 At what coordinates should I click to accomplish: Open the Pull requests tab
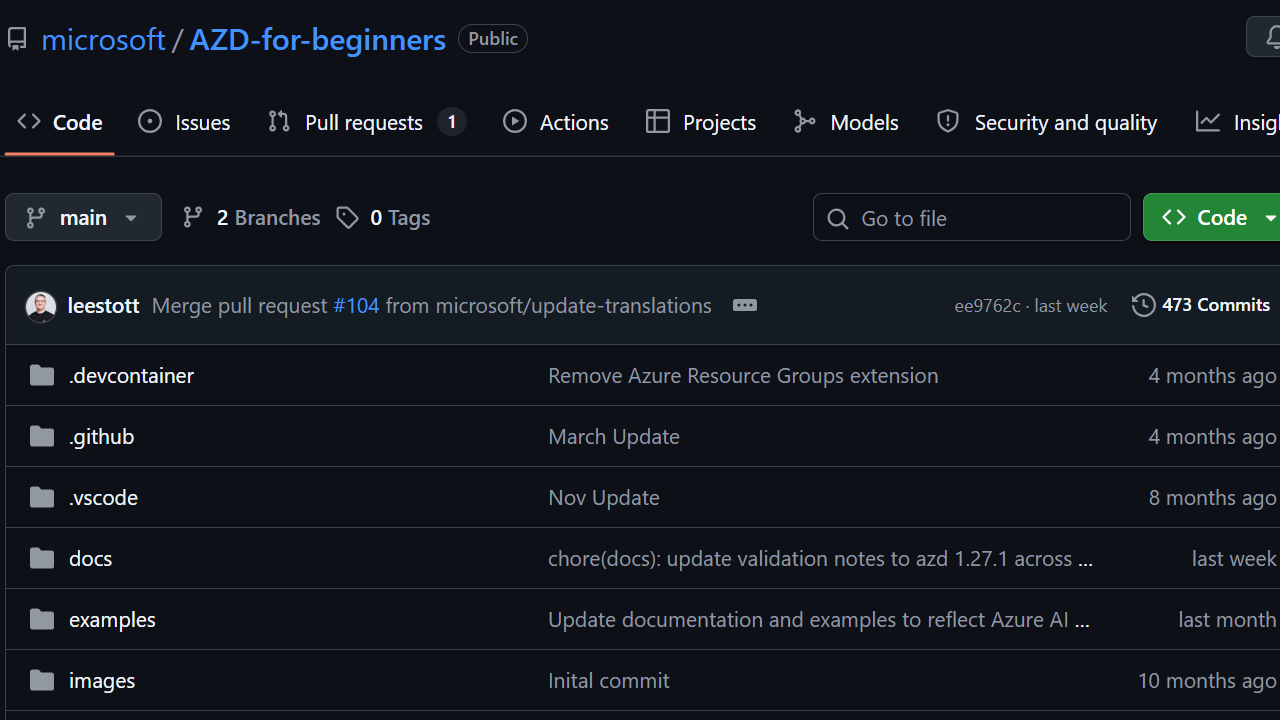coord(366,122)
